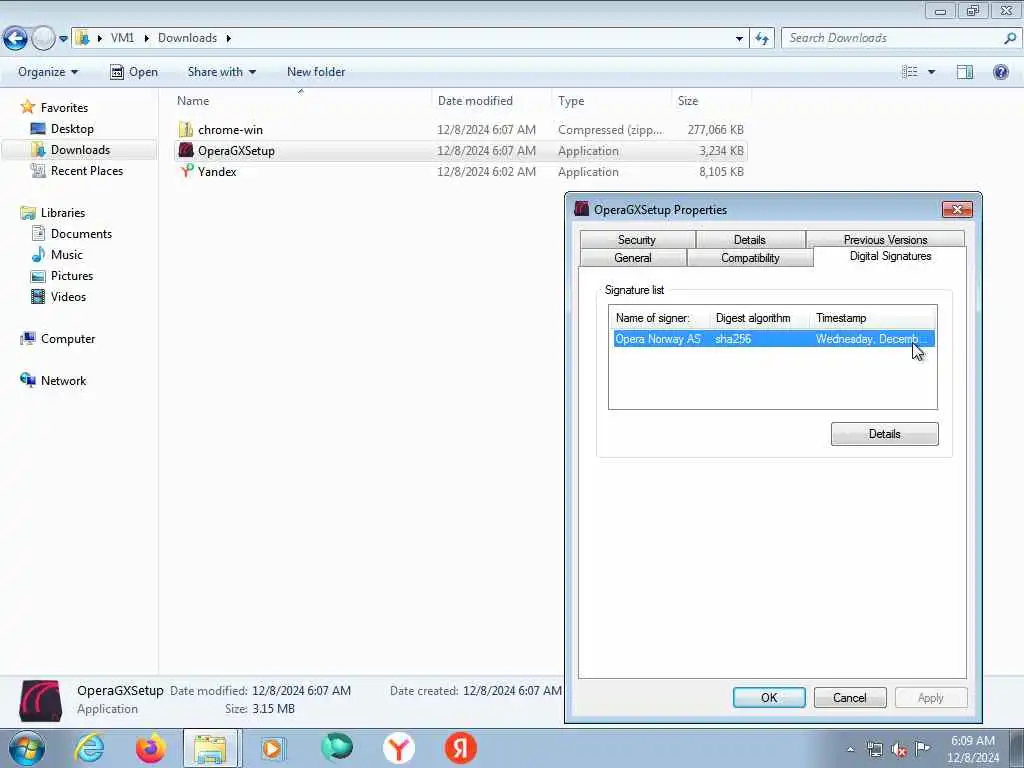Open the Yandex Y browser taskbar icon
Viewport: 1024px width, 768px height.
click(398, 748)
